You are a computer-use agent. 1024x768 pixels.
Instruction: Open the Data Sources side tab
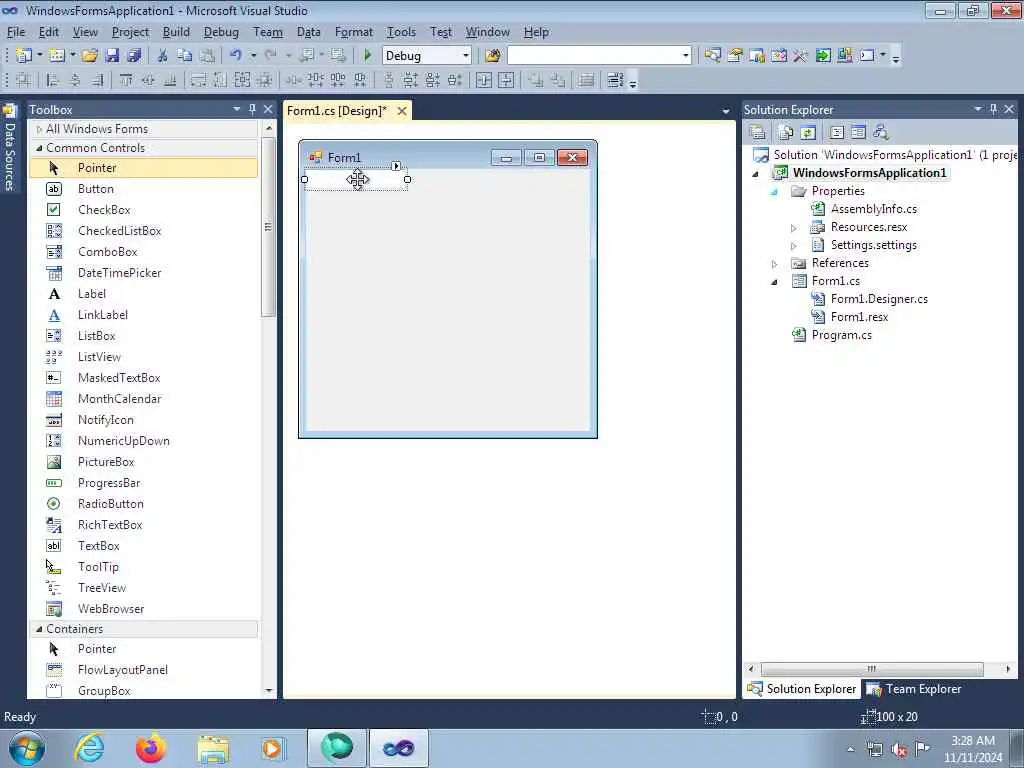tap(9, 149)
